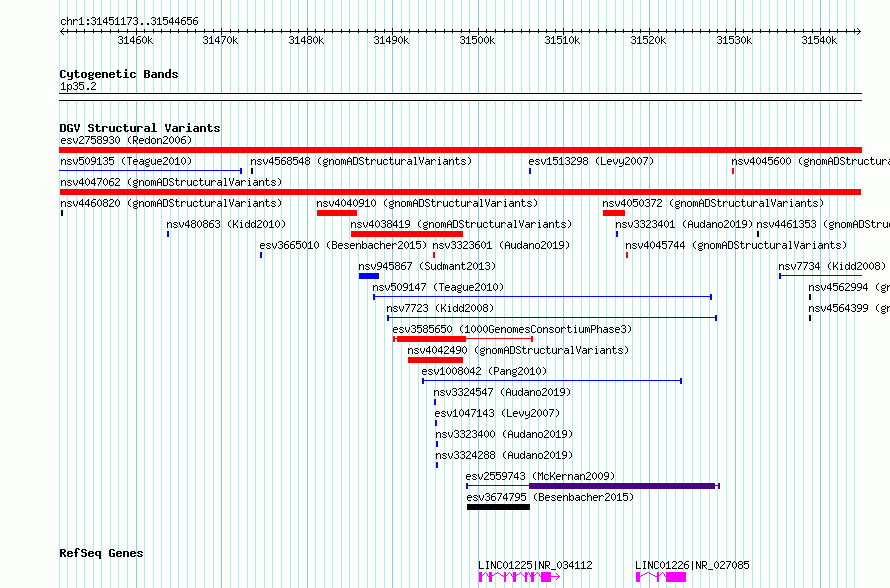The image size is (890, 588).
Task: Select esv1513298 (Levy2007) variant label
Action: pyautogui.click(x=591, y=161)
